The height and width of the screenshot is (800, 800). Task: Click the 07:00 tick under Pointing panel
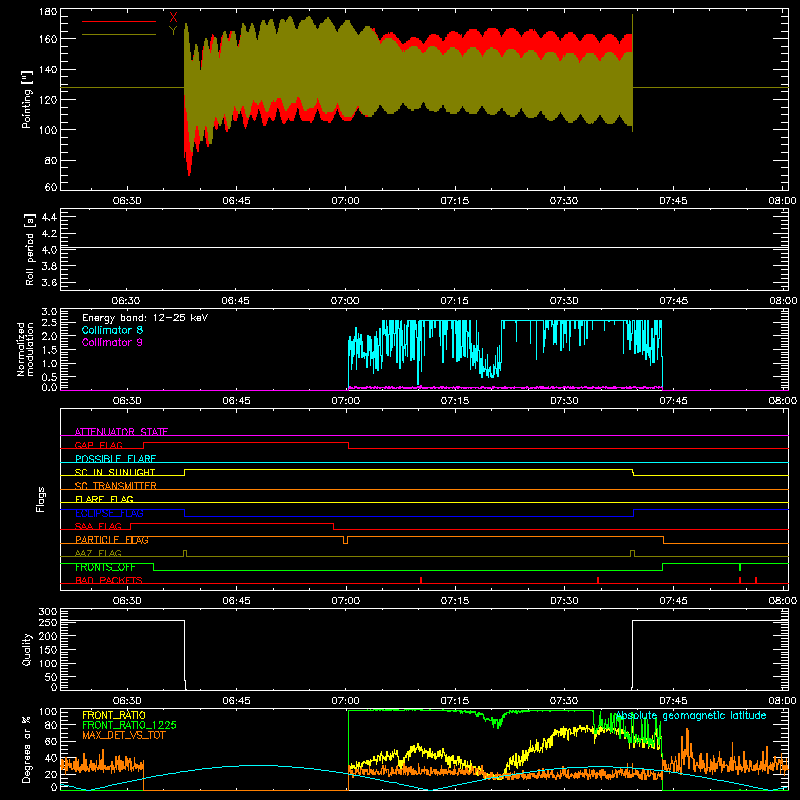point(345,201)
